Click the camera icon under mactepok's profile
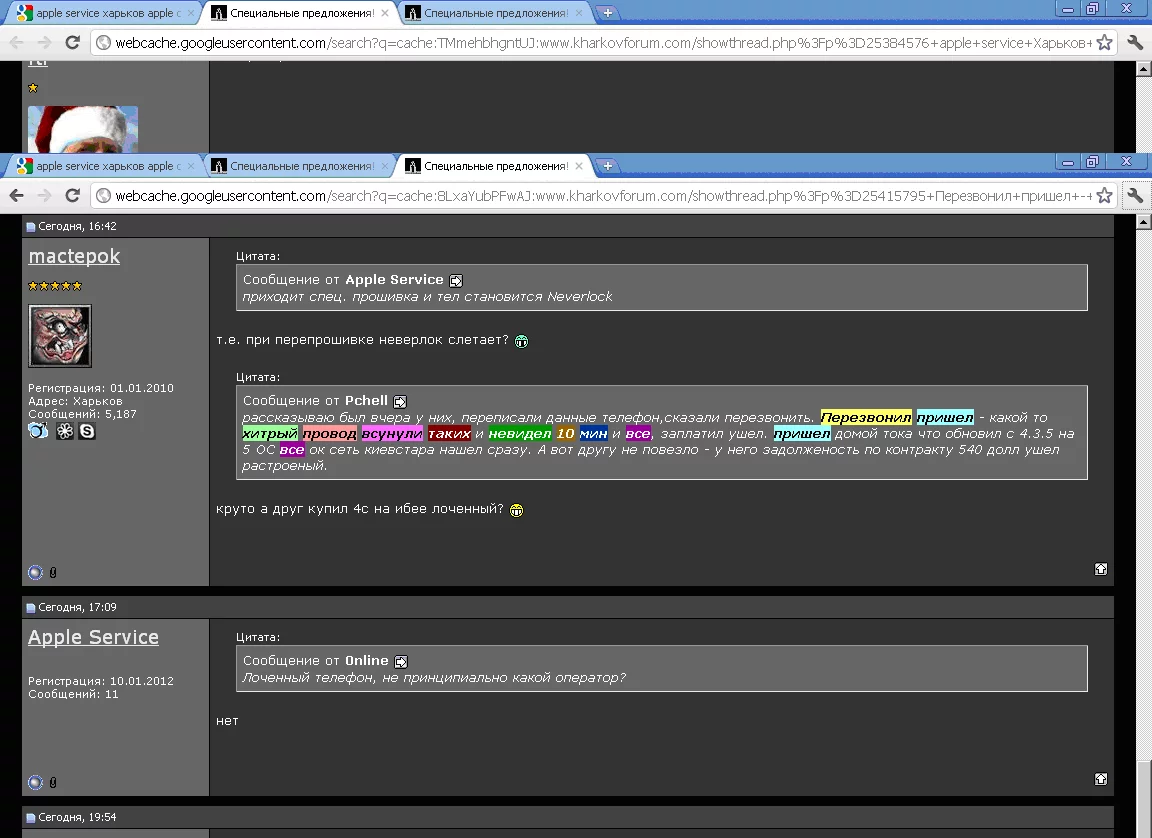 tap(38, 431)
